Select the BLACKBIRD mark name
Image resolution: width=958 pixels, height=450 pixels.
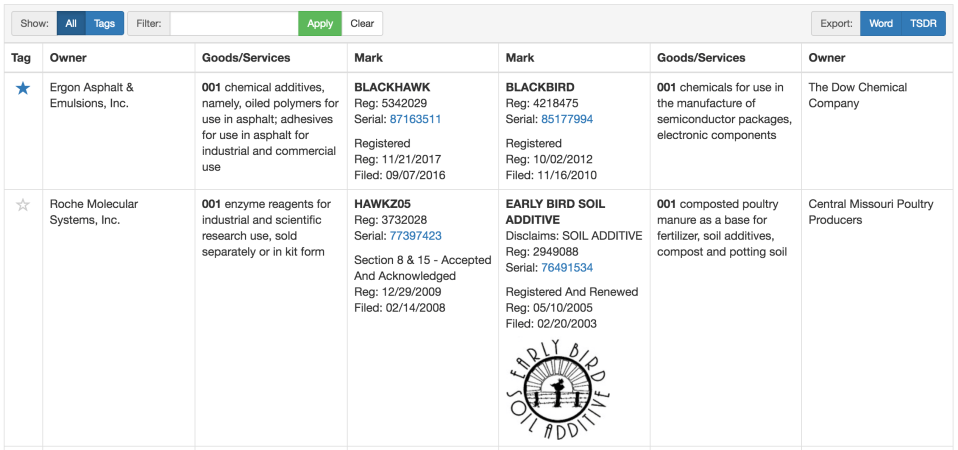(540, 87)
